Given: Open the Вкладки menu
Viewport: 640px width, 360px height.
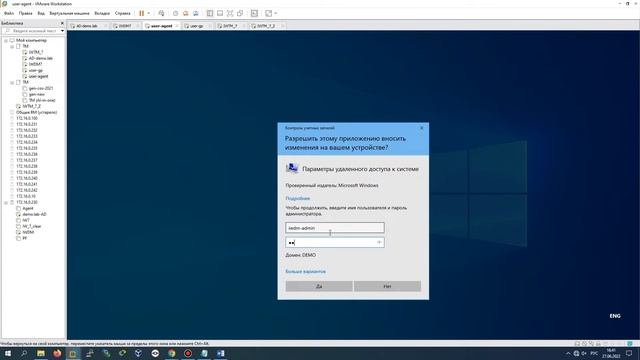Looking at the screenshot, I should tap(102, 13).
